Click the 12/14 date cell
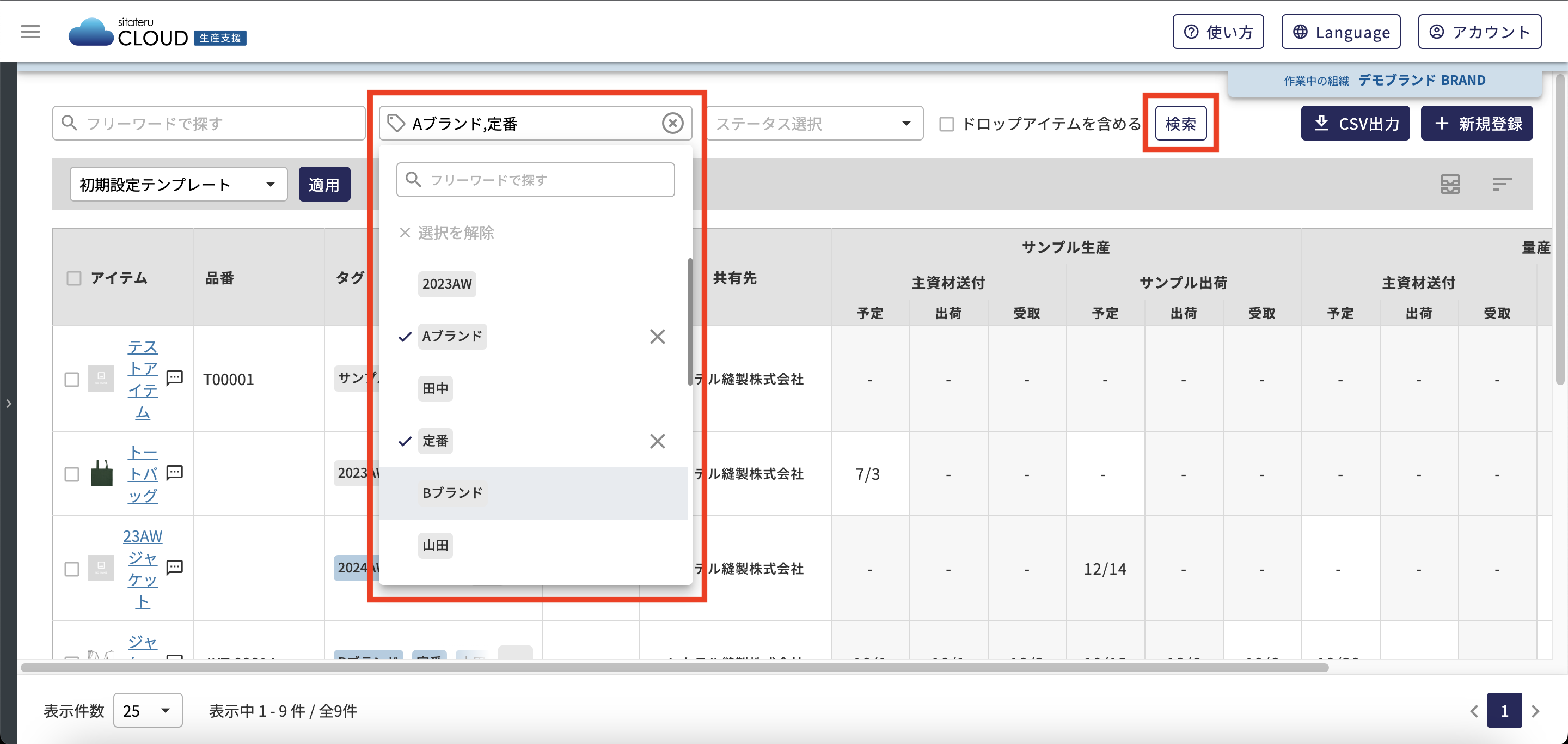 1105,569
